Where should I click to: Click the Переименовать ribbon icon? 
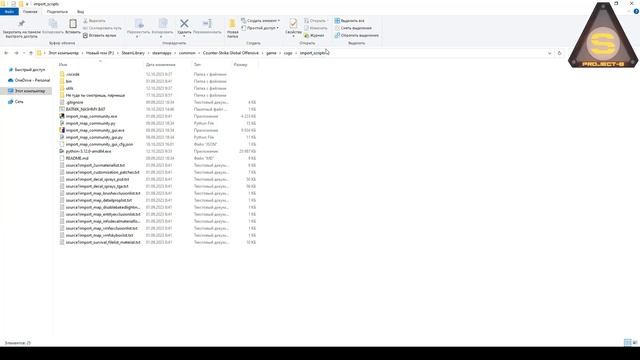207,27
